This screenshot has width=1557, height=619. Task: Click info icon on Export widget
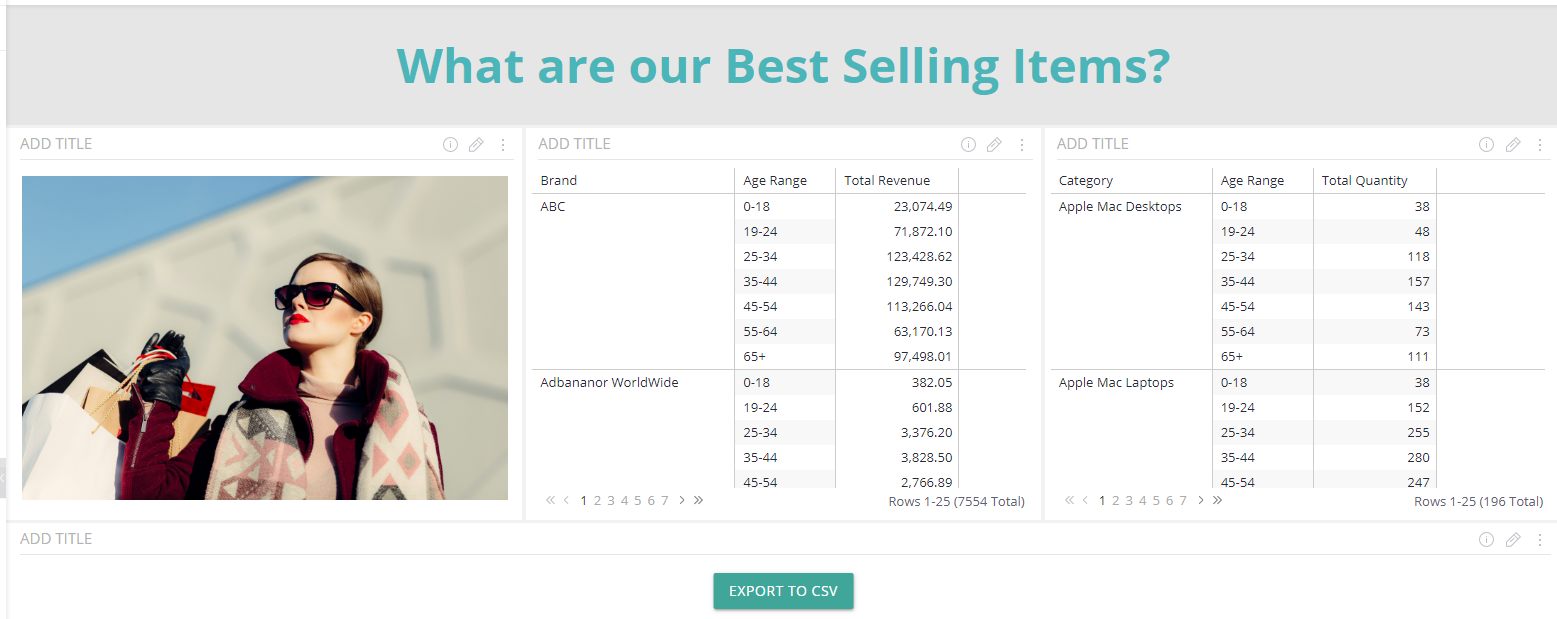pos(1486,540)
